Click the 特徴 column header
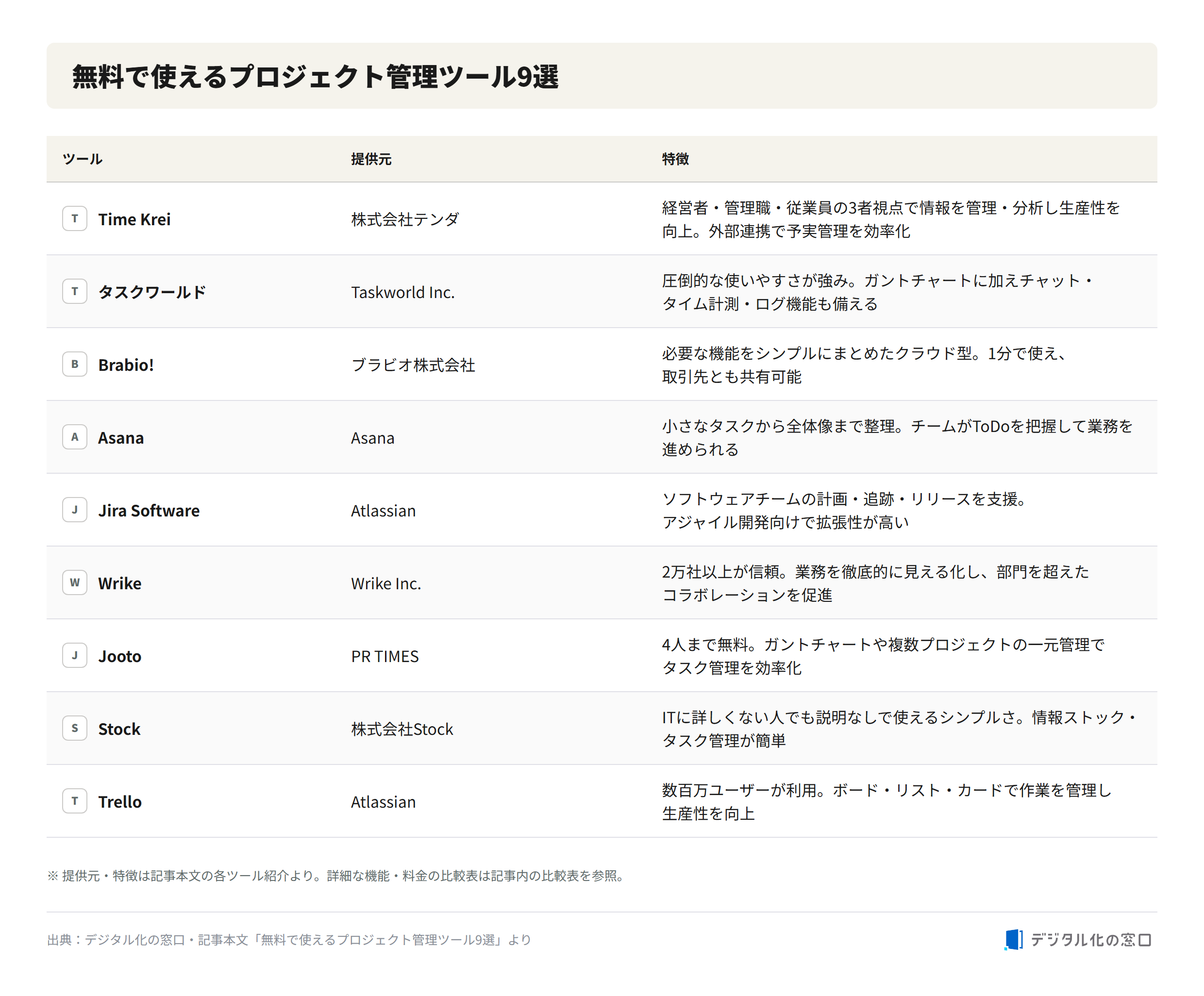The image size is (1204, 996). [x=675, y=159]
